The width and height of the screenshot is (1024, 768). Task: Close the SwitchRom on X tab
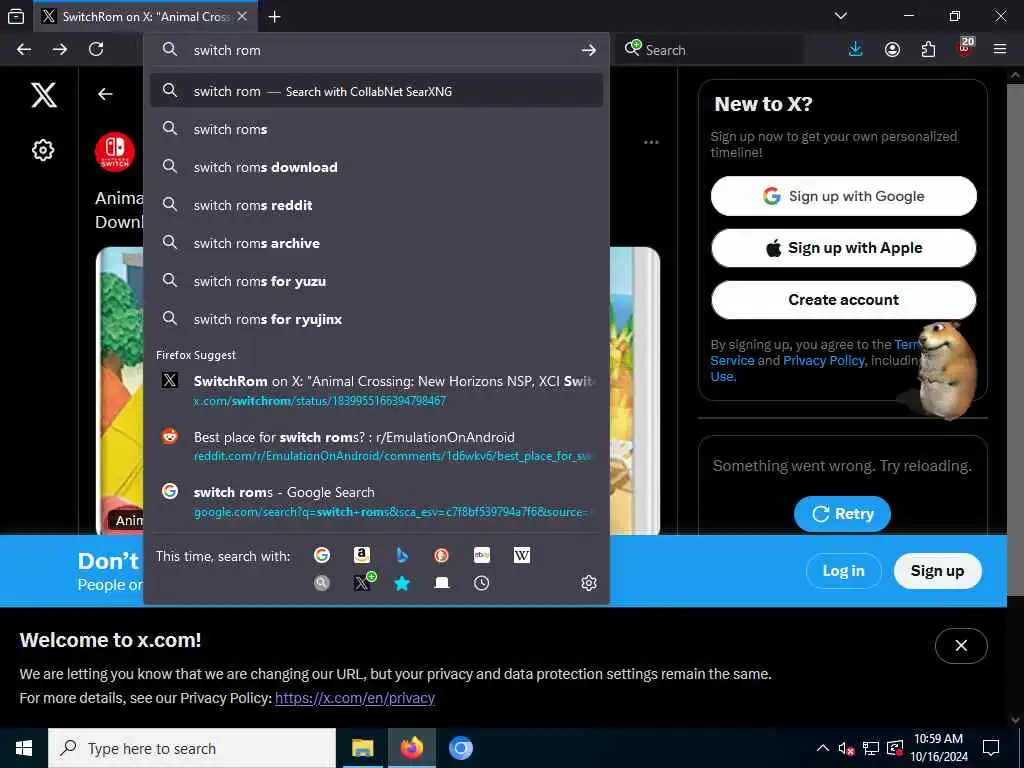(x=242, y=16)
